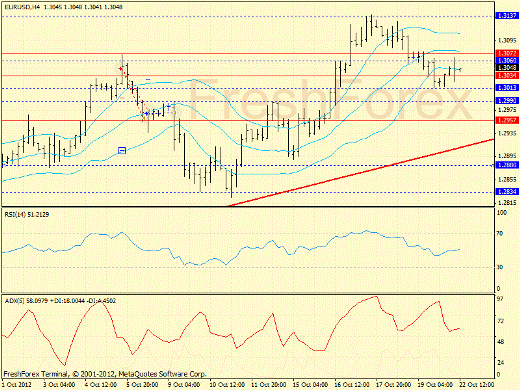Click the RSI scale value 100
Screen dimensions: 520x390
[x=501, y=213]
